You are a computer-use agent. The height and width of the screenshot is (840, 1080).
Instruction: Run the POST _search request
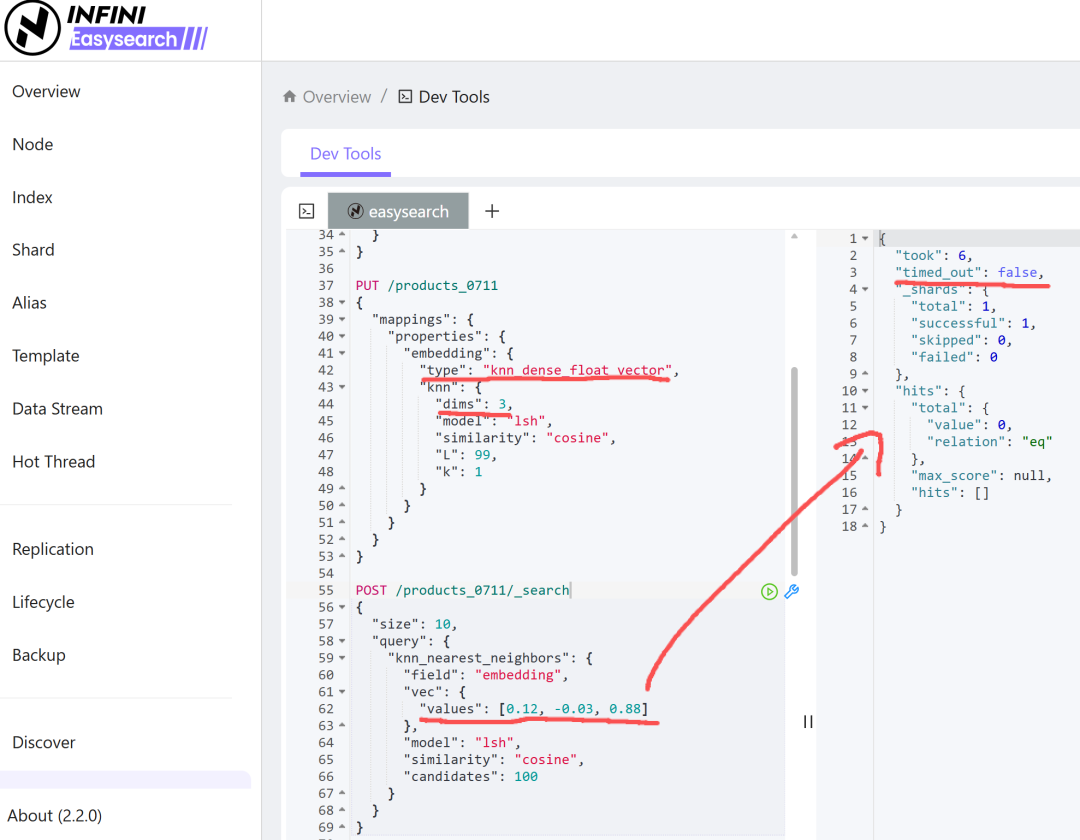[x=769, y=591]
